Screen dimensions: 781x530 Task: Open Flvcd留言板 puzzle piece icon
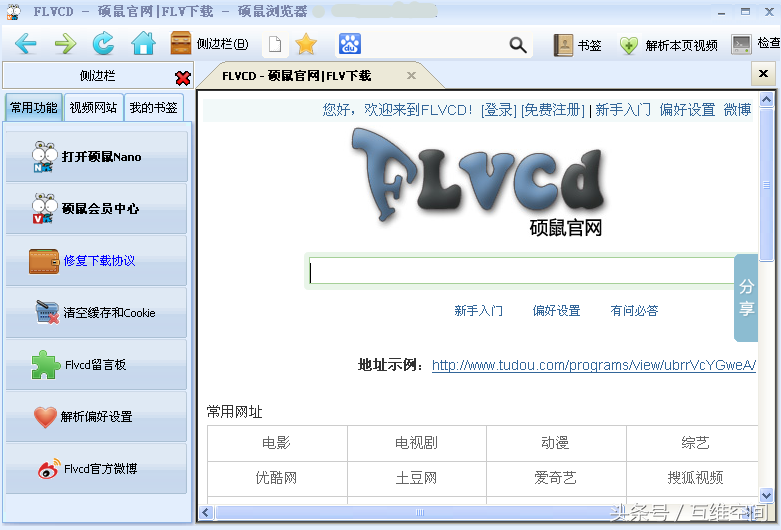[x=45, y=365]
